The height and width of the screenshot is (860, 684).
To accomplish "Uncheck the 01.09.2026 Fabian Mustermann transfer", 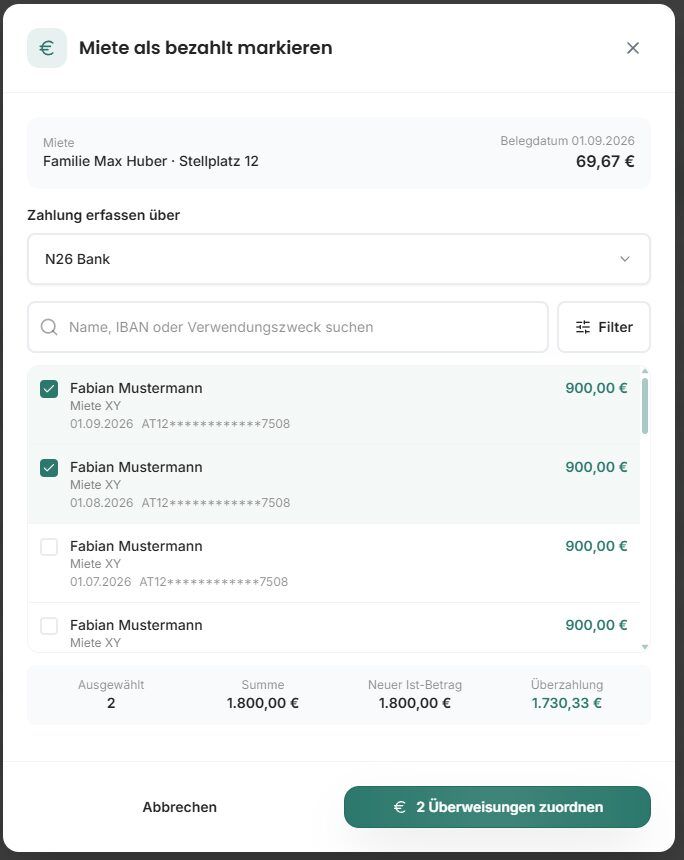I will click(x=49, y=389).
